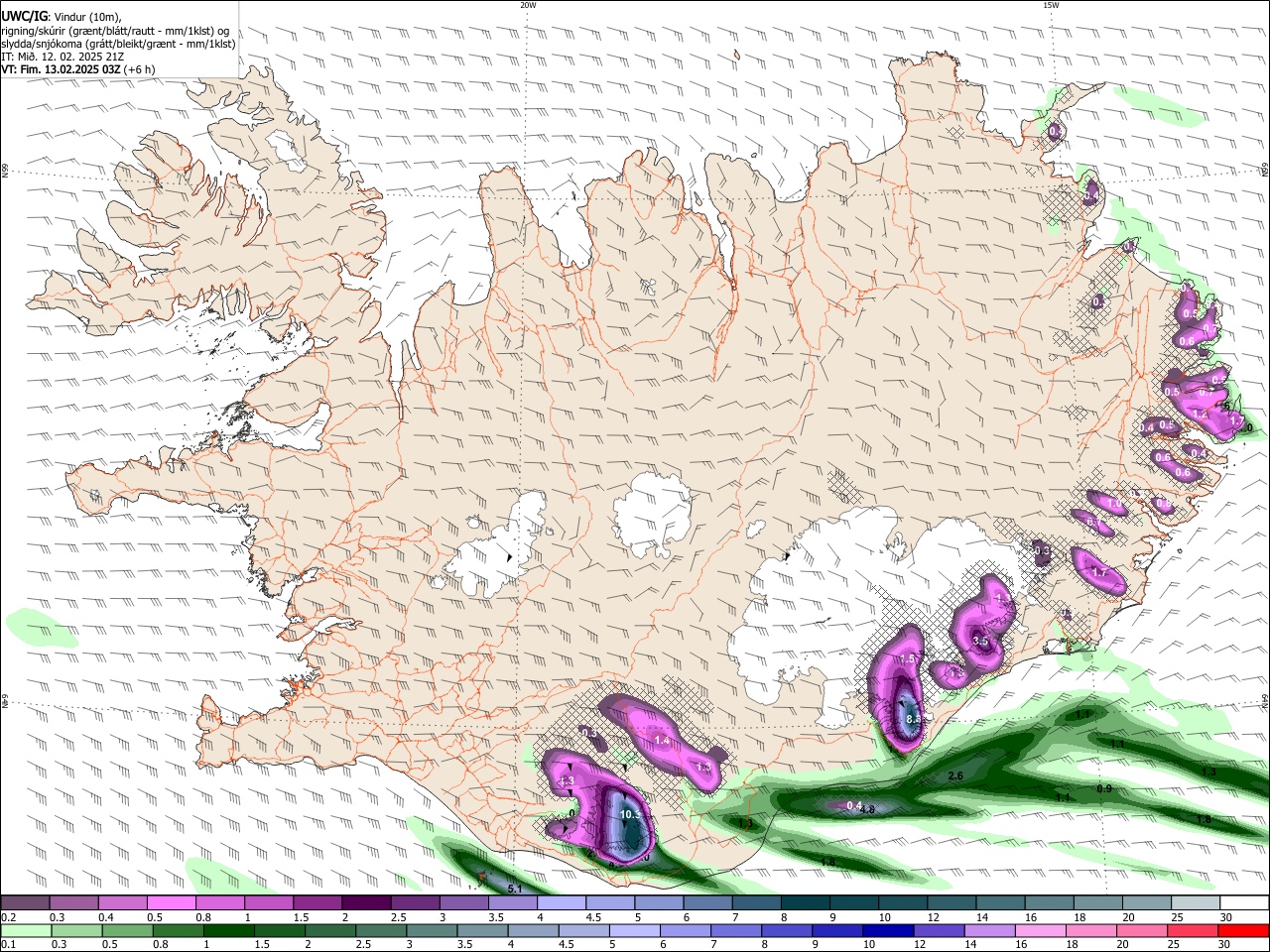This screenshot has width=1270, height=952.
Task: Pick top-row light blue swatch starting at 4
Action: [x=562, y=903]
